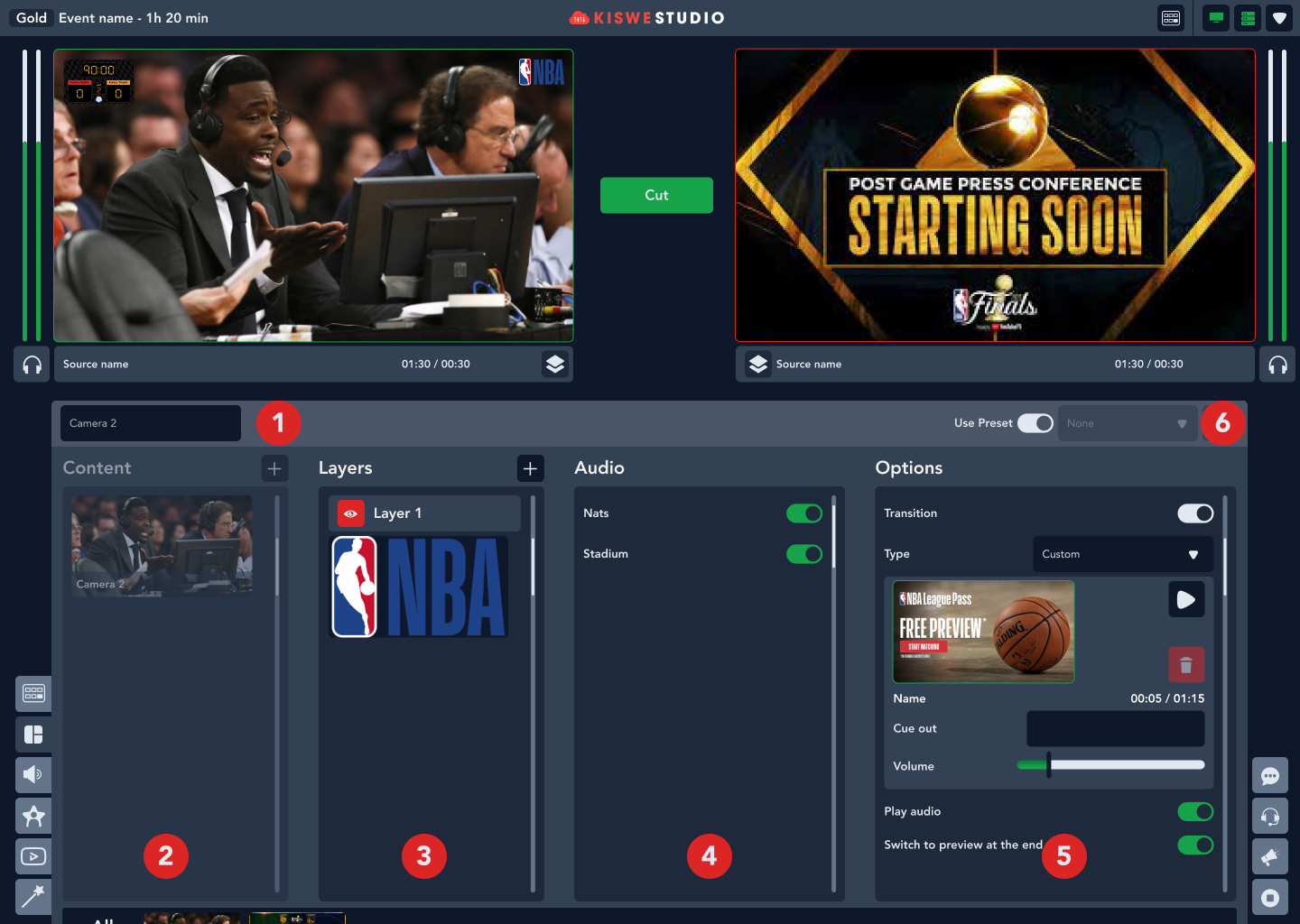Open the multiview grid icon in top bar

pyautogui.click(x=1171, y=18)
